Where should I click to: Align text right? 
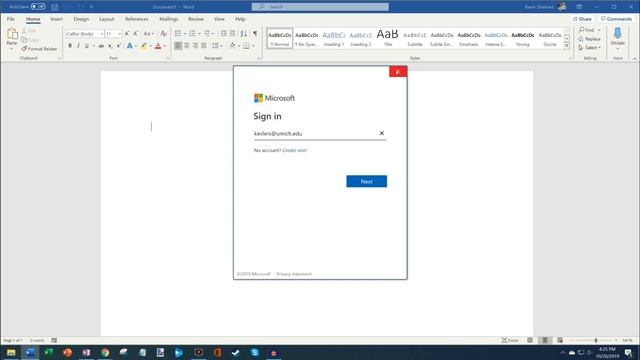click(195, 45)
